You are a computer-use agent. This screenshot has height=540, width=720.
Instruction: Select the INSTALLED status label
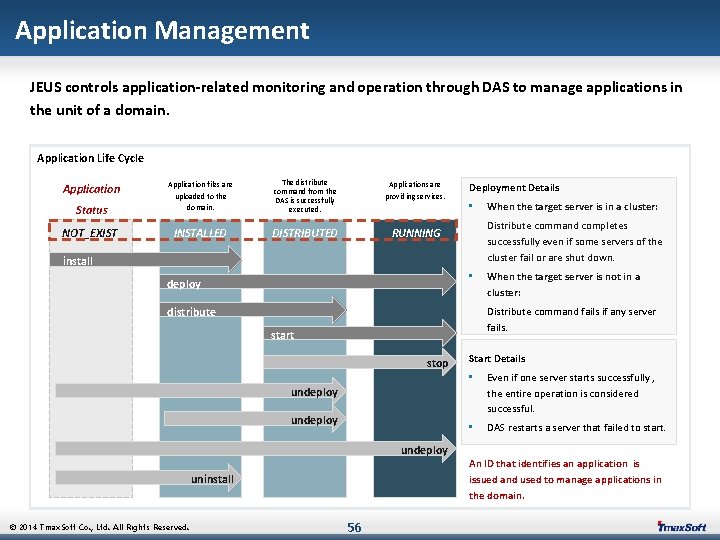(x=200, y=233)
